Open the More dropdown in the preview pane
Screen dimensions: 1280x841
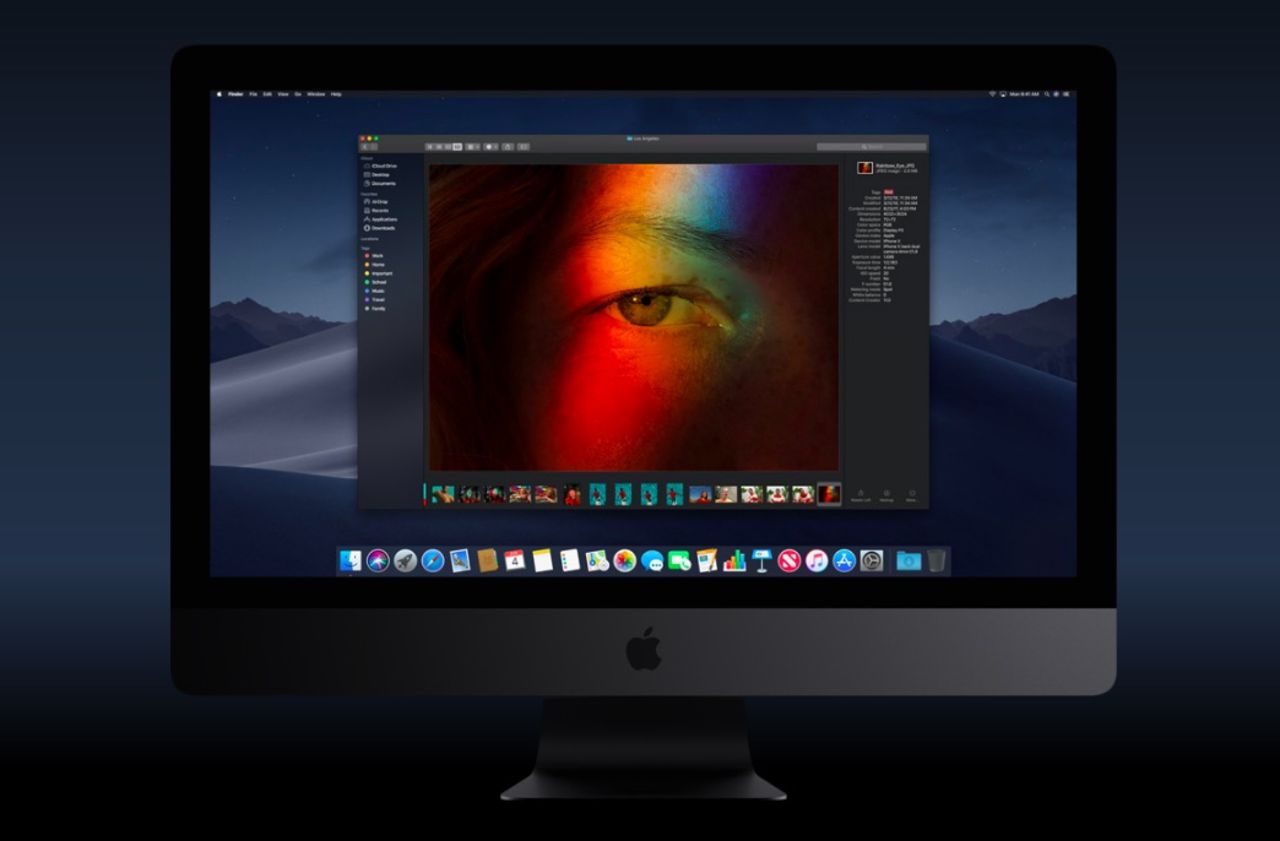point(912,493)
